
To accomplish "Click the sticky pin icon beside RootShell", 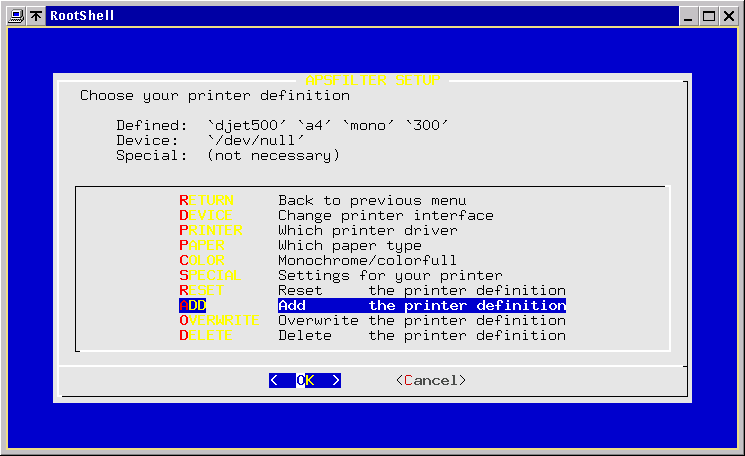I will [35, 16].
